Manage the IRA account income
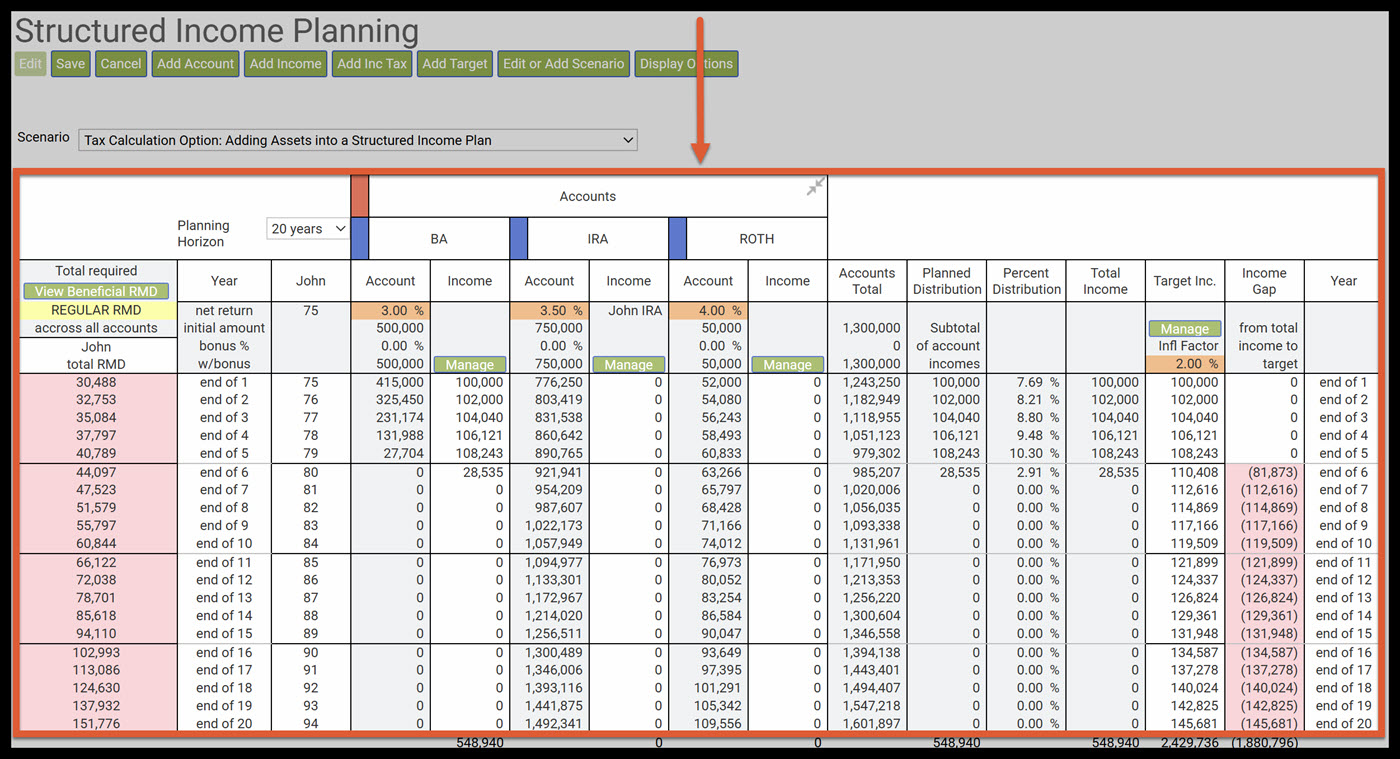The width and height of the screenshot is (1400, 759). coord(629,365)
